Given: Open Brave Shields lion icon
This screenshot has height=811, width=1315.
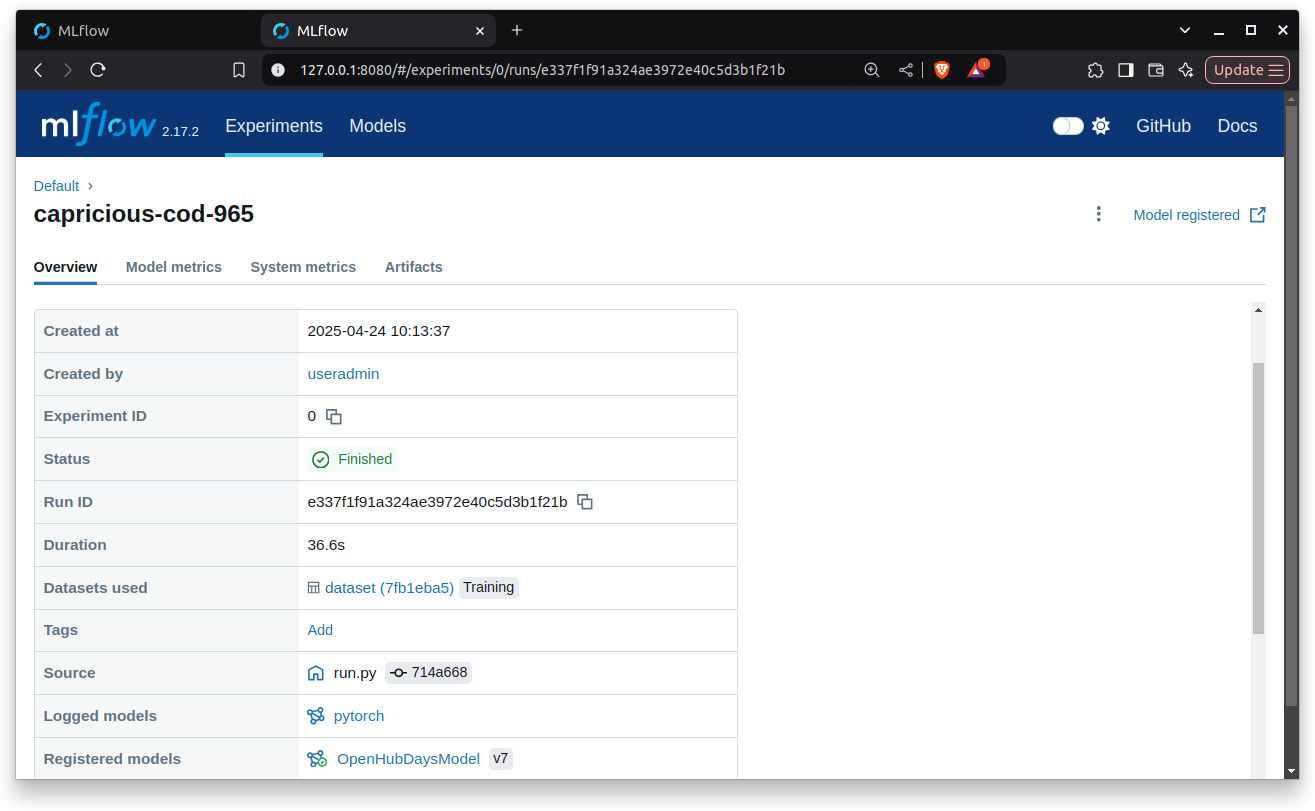Looking at the screenshot, I should point(941,70).
